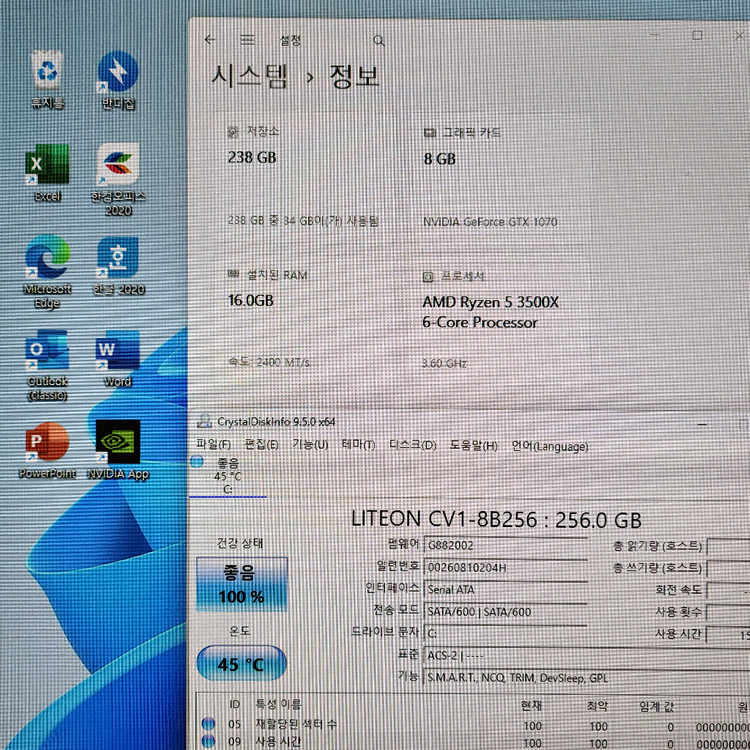
Task: Click the blue status circle on the C: disk tab
Action: tap(197, 462)
